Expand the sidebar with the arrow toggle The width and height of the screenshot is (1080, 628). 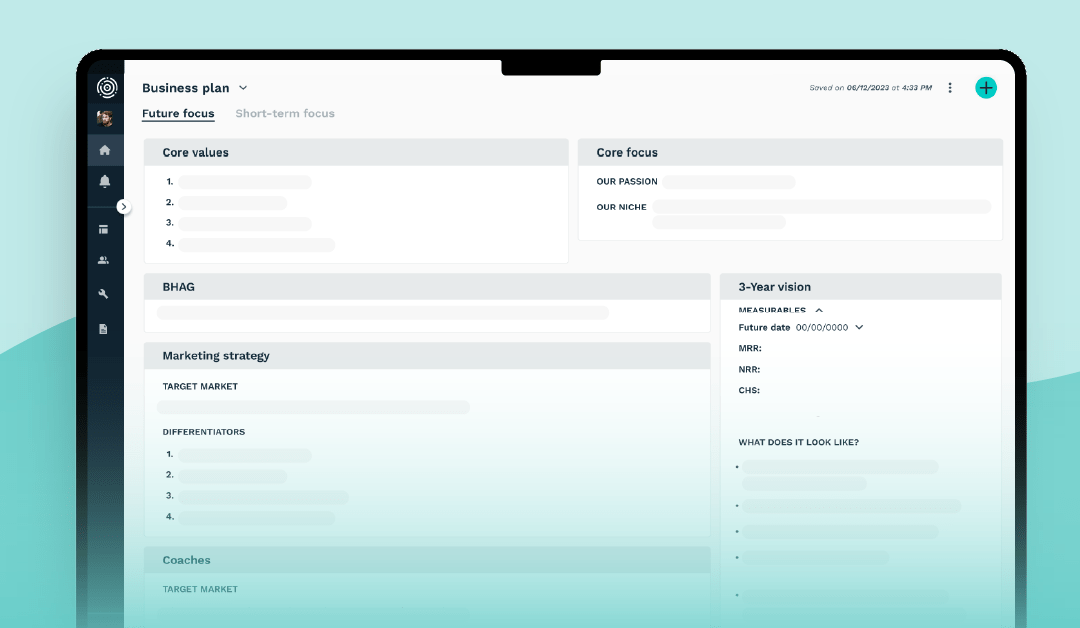click(x=124, y=207)
